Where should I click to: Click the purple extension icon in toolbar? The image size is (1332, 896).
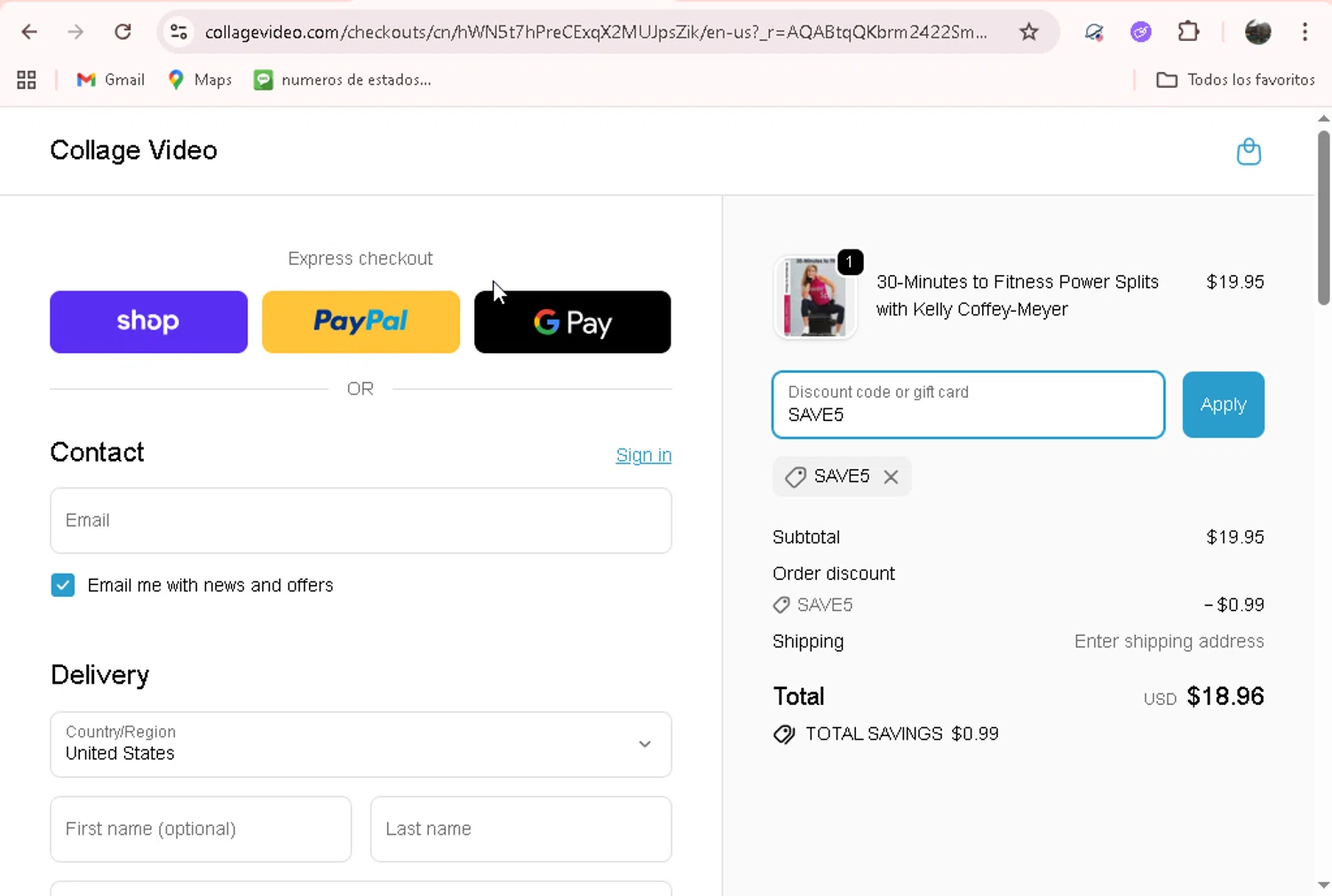click(1141, 32)
